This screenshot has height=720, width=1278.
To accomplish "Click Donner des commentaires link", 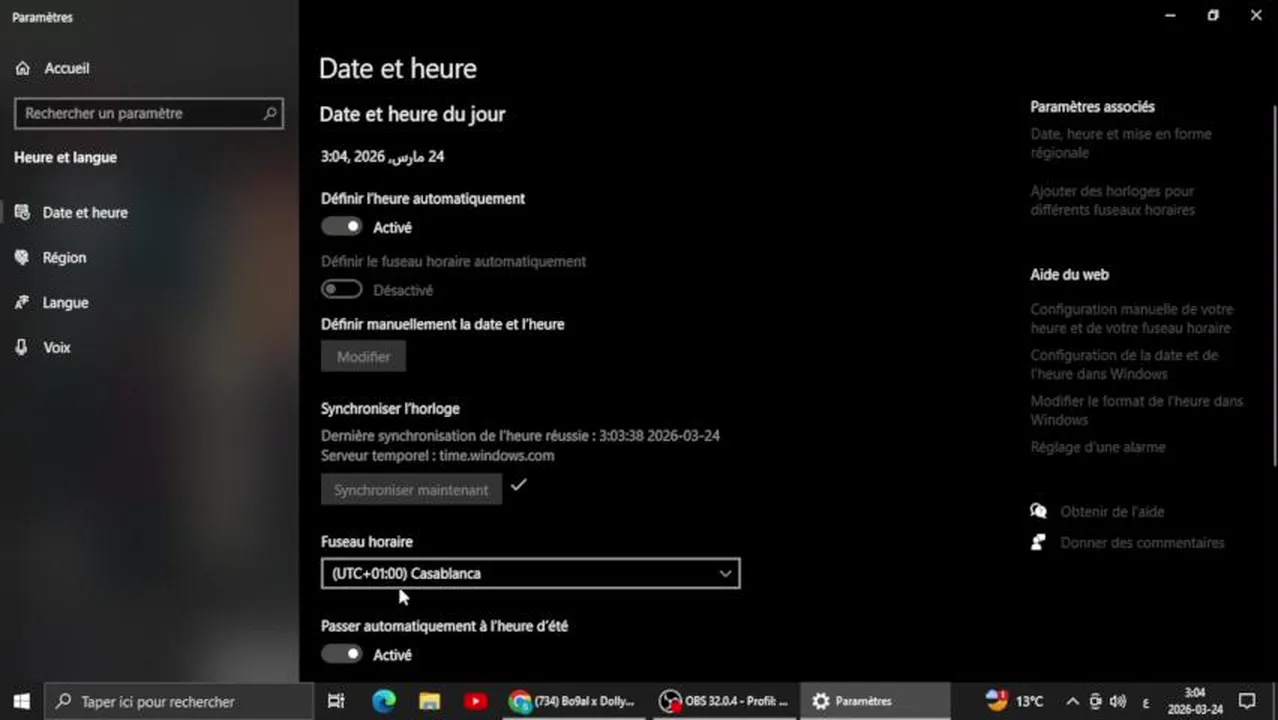I will pyautogui.click(x=1142, y=542).
